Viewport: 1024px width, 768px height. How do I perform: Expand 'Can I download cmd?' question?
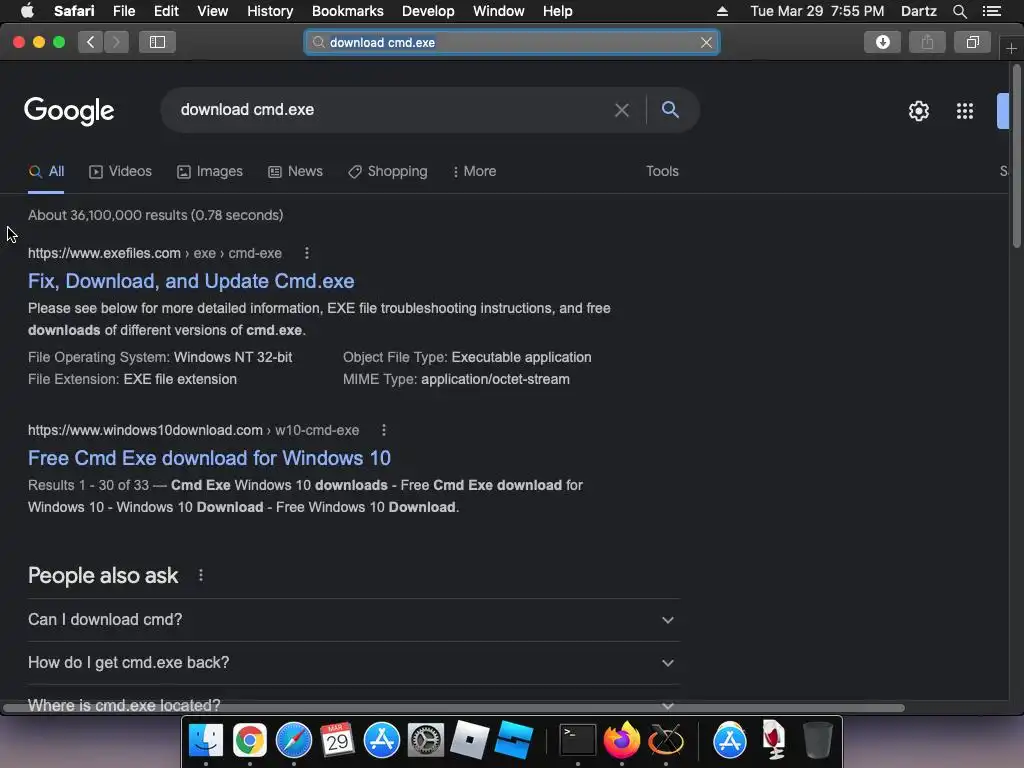353,620
